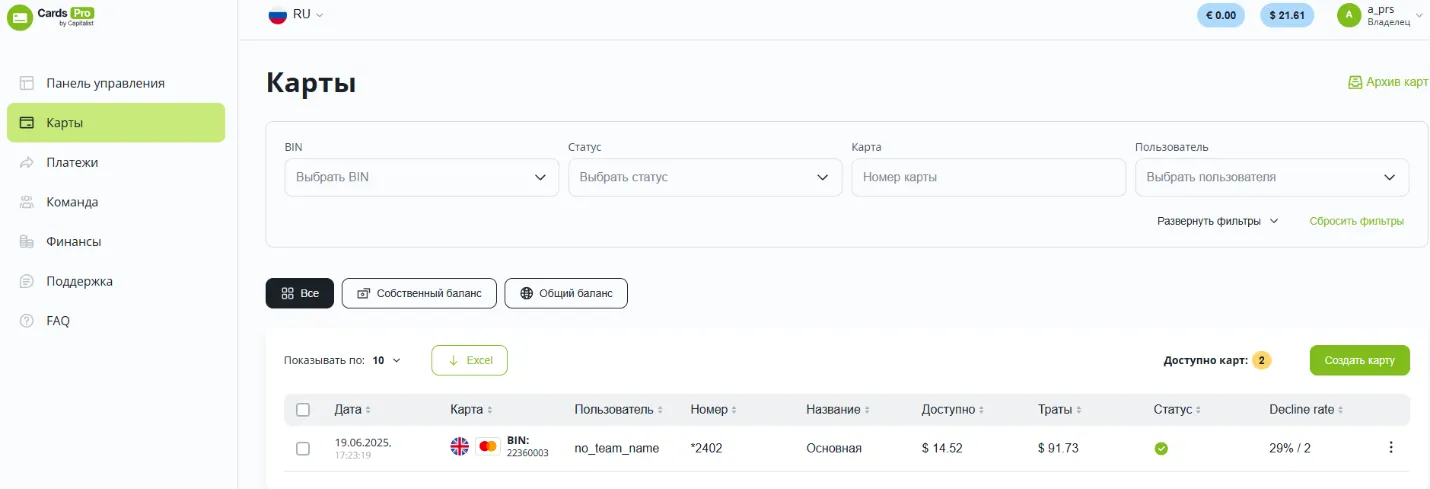1430x489 pixels.
Task: Select the Все tab
Action: tap(300, 293)
